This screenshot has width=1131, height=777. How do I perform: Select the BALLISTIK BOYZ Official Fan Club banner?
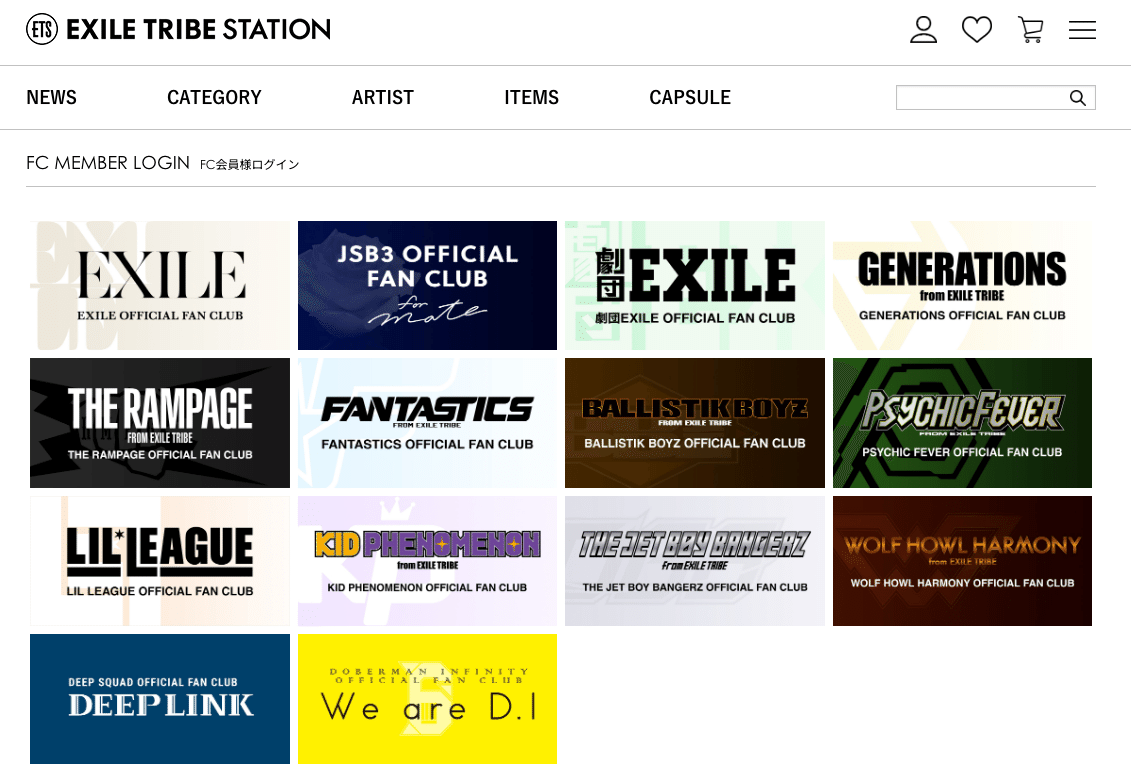click(695, 423)
